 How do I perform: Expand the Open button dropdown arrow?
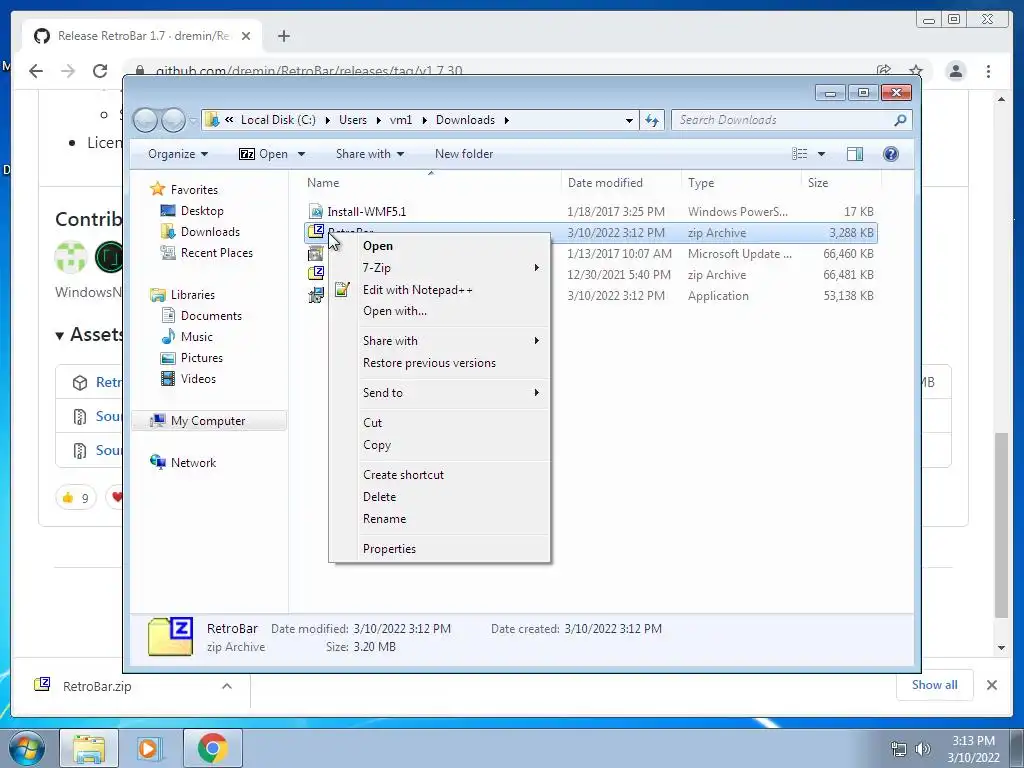point(301,154)
